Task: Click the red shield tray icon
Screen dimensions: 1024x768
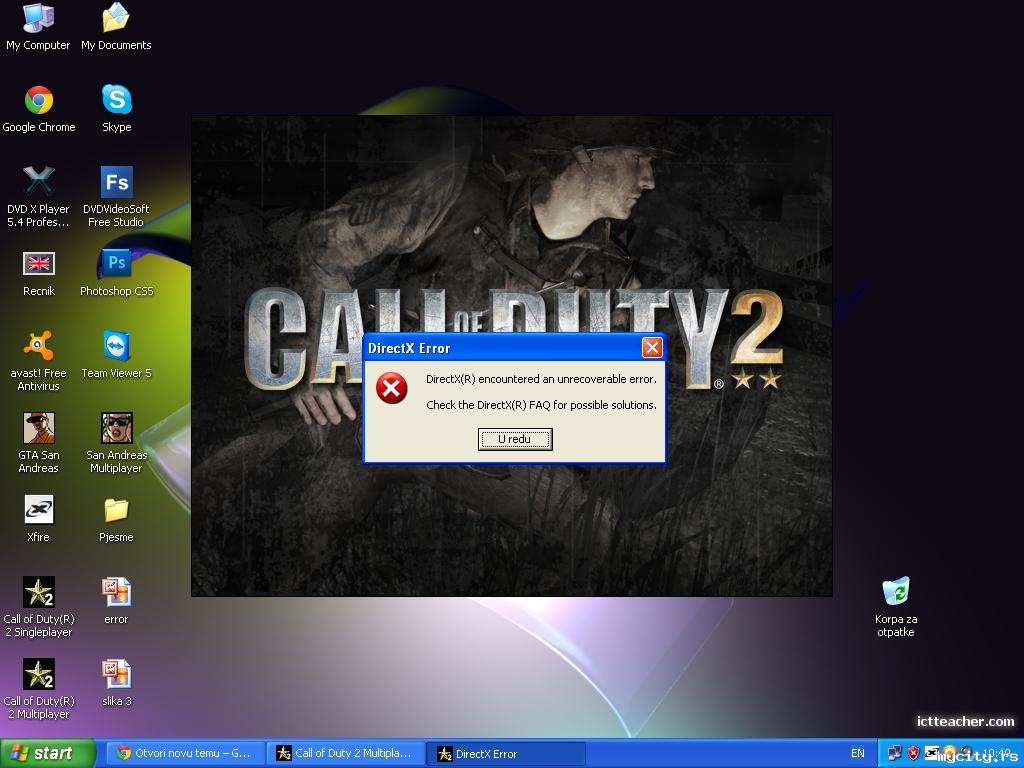Action: tap(913, 754)
